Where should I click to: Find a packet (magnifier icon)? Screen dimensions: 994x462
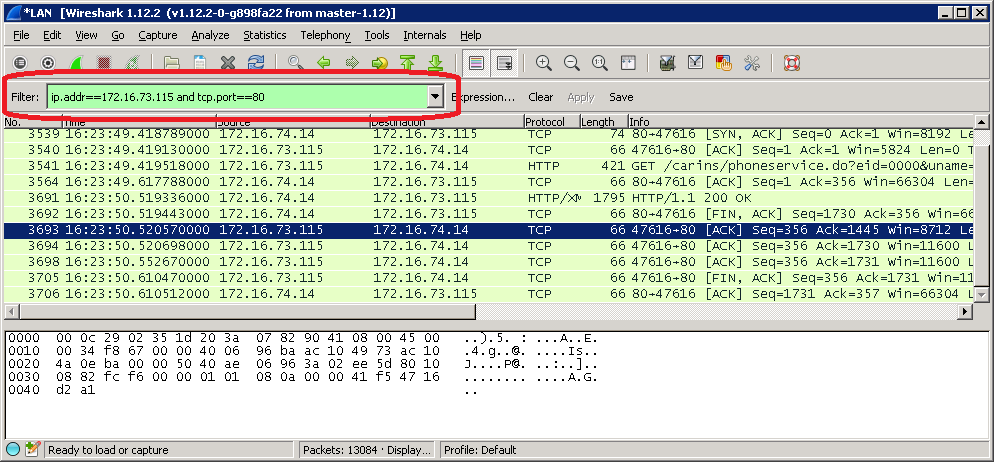tap(295, 63)
